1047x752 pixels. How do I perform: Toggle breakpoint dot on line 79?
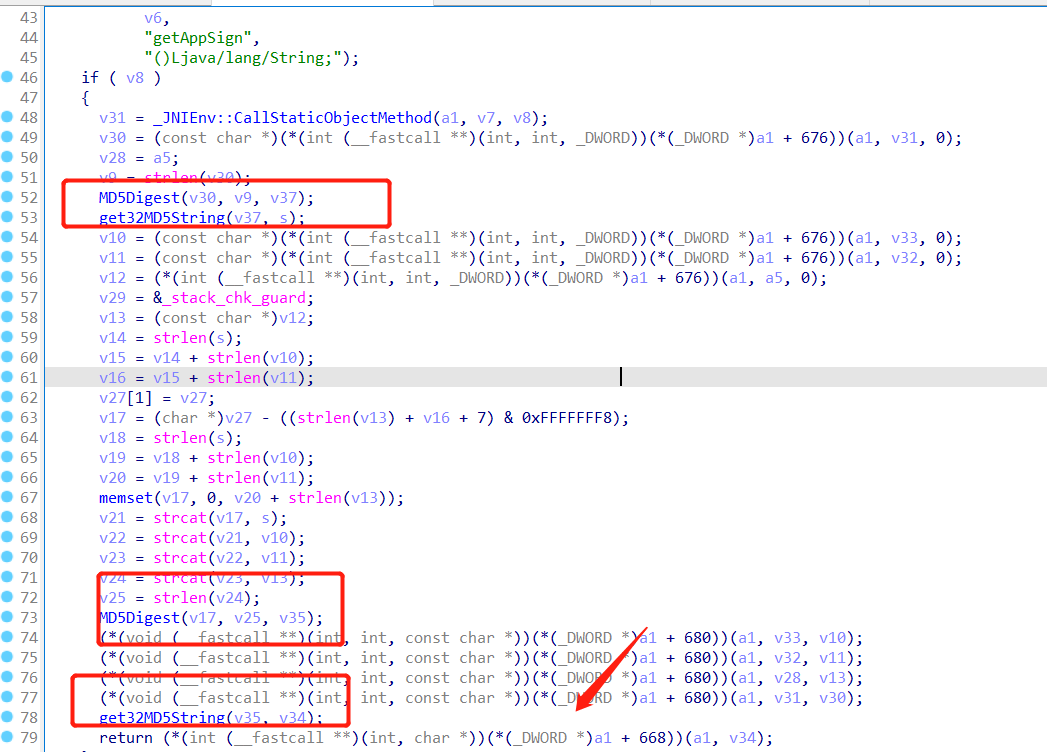click(7, 737)
